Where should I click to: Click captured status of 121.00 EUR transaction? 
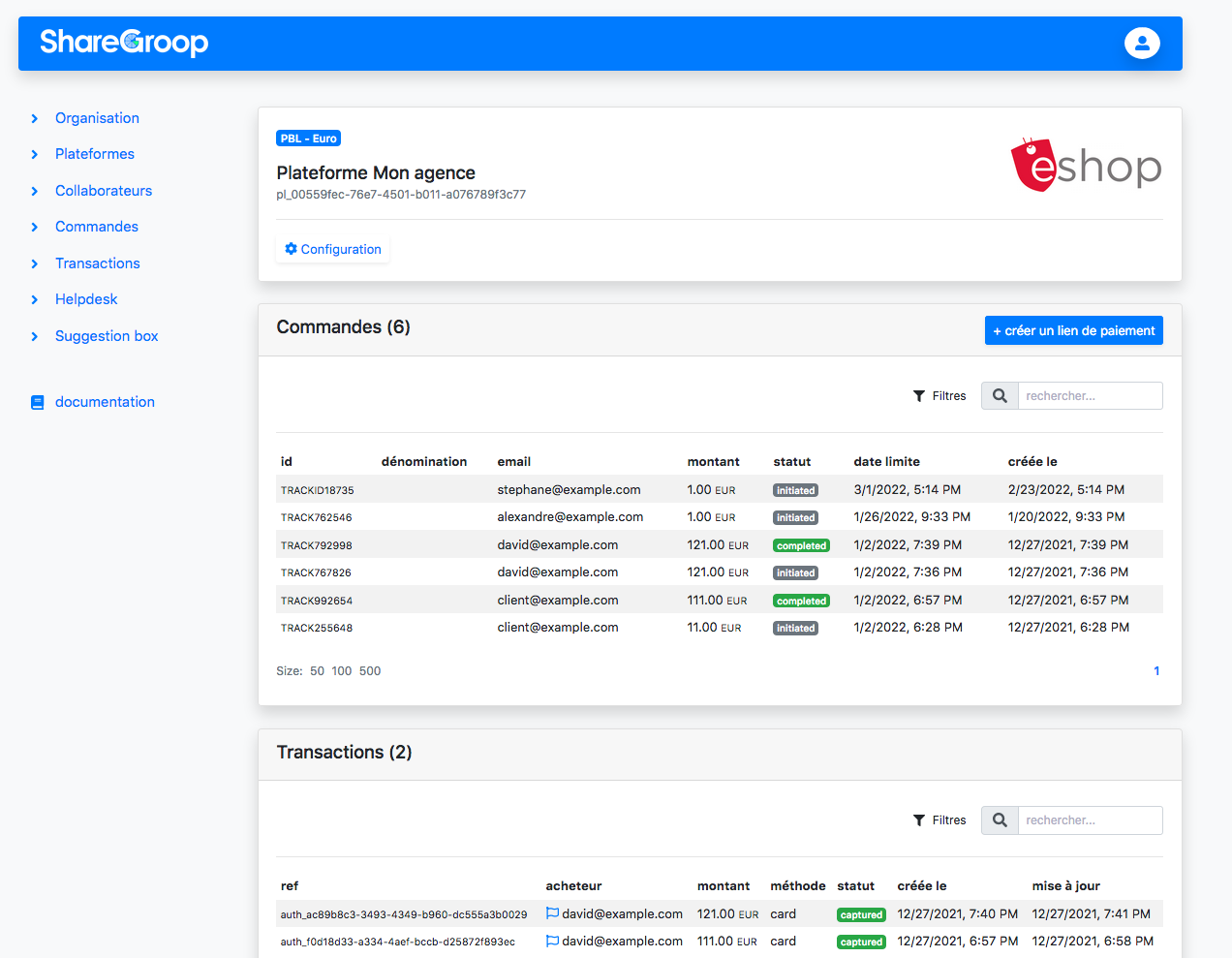pos(861,914)
